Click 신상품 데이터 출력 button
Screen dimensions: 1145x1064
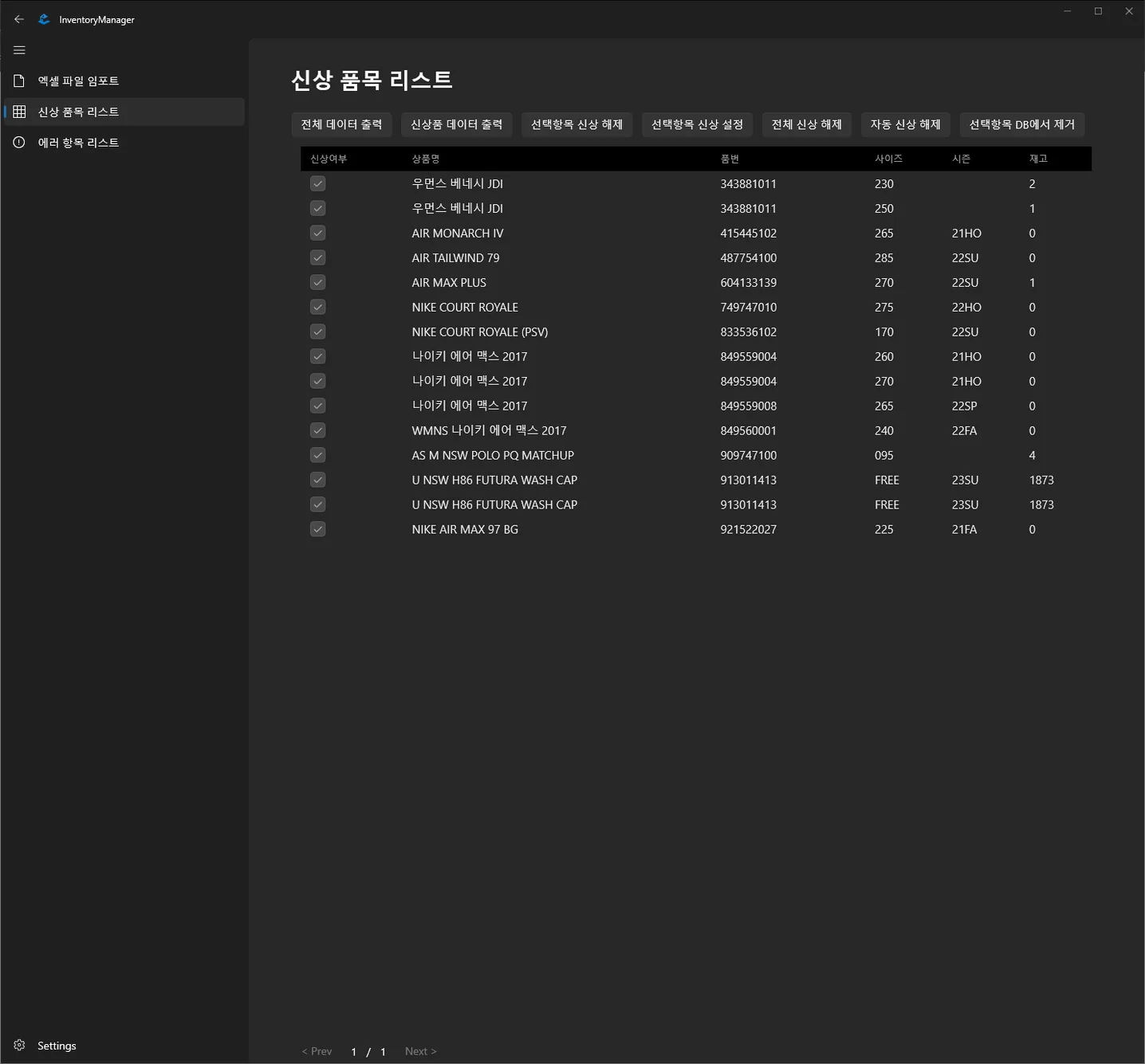(x=457, y=124)
